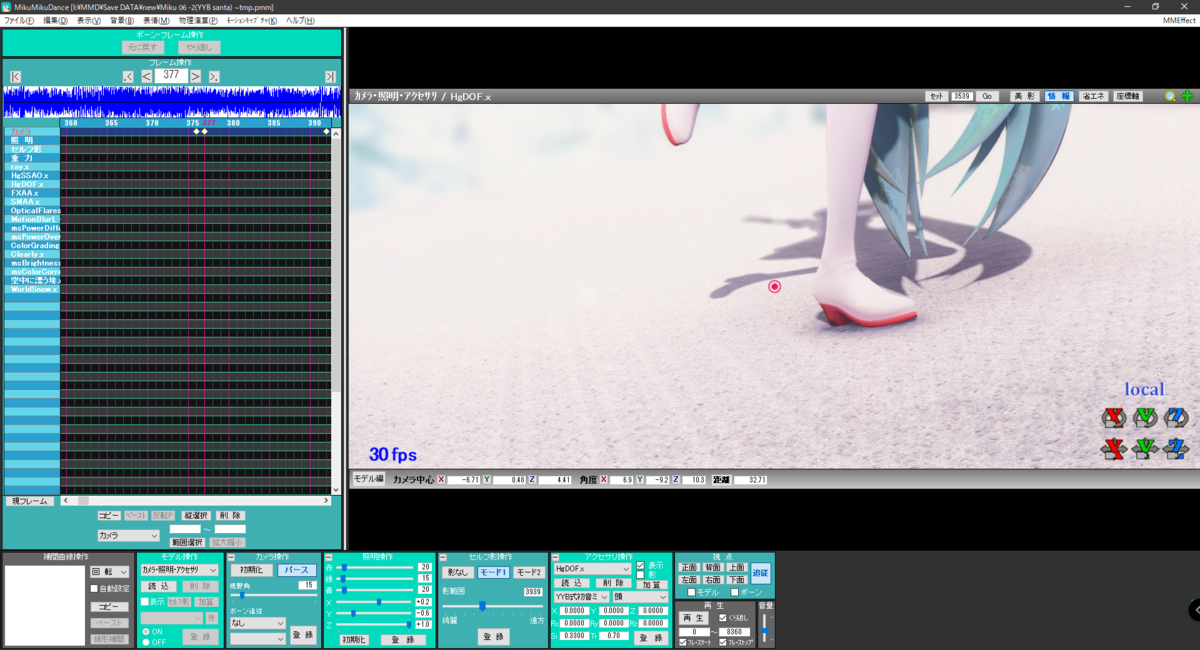This screenshot has width=1200, height=650.
Task: Toggle 自動設定 checkbox in interpolation panel
Action: click(x=95, y=589)
